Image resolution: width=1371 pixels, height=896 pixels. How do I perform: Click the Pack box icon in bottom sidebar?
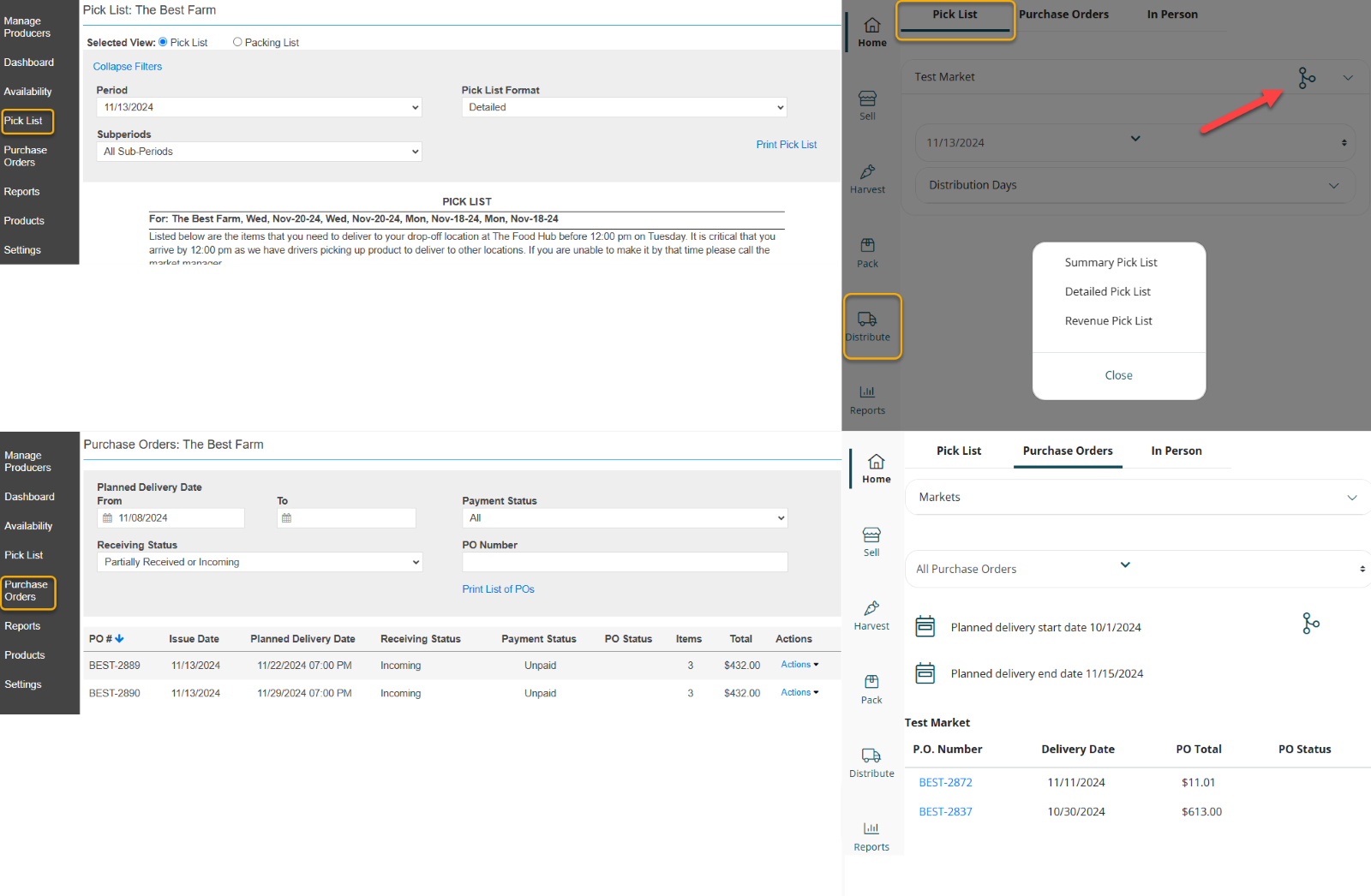click(871, 682)
